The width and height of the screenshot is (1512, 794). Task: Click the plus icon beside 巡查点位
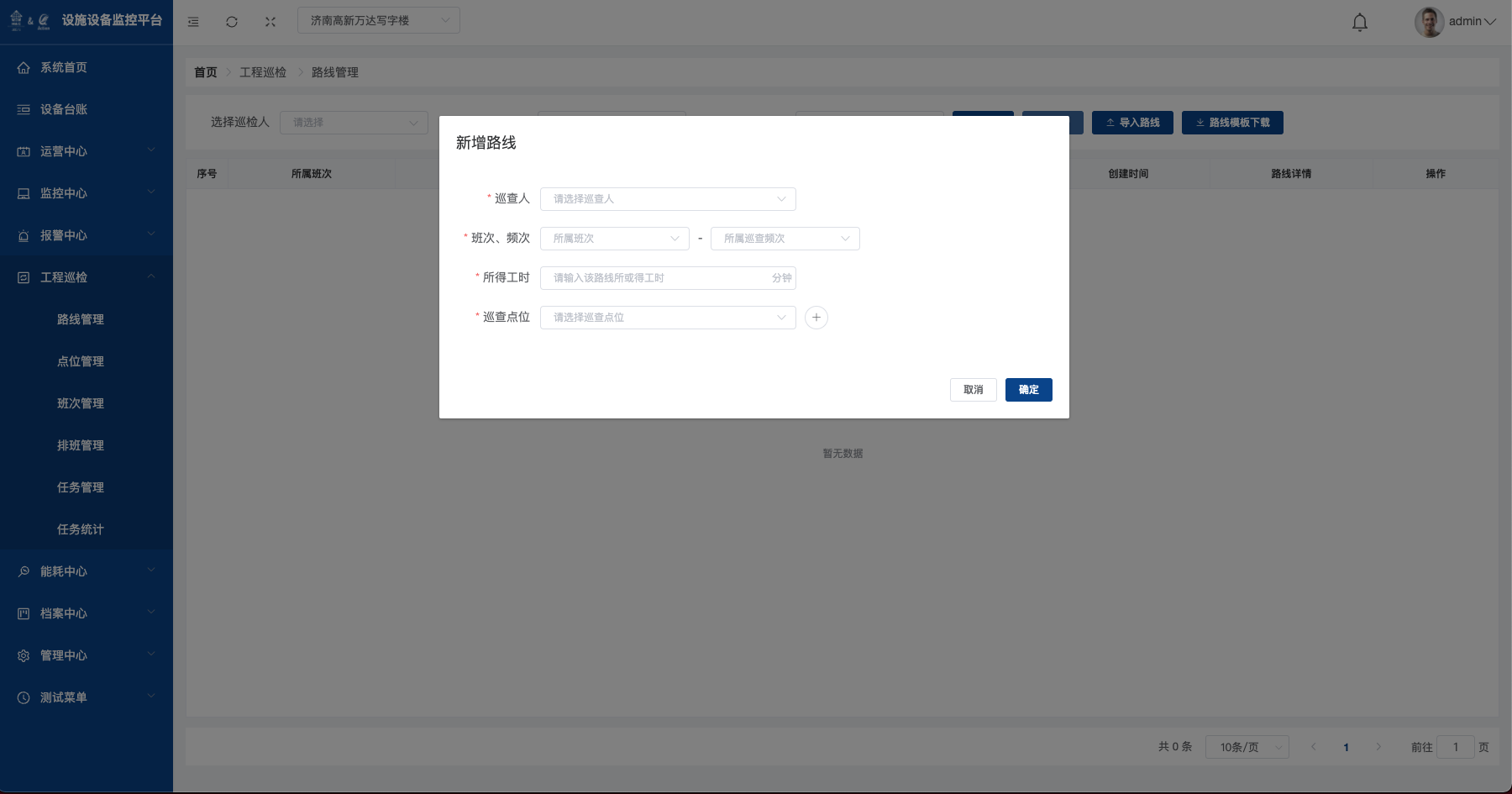[x=816, y=318]
